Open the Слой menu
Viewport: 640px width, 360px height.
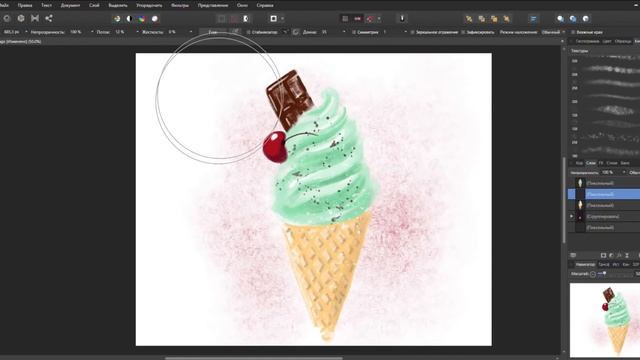coord(94,5)
